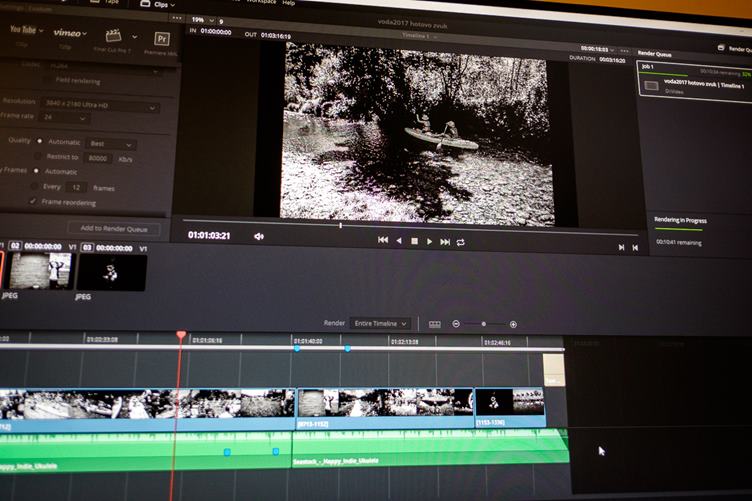The image size is (752, 501).
Task: Select timeline video clip labeled 1153-1376
Action: 510,408
